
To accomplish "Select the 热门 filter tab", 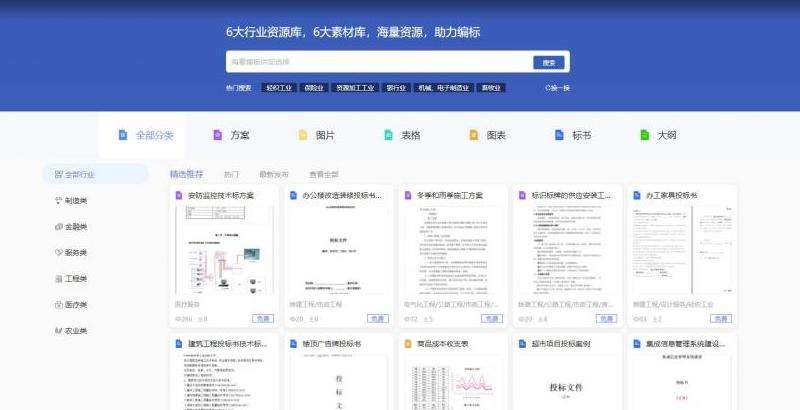I will (x=231, y=174).
